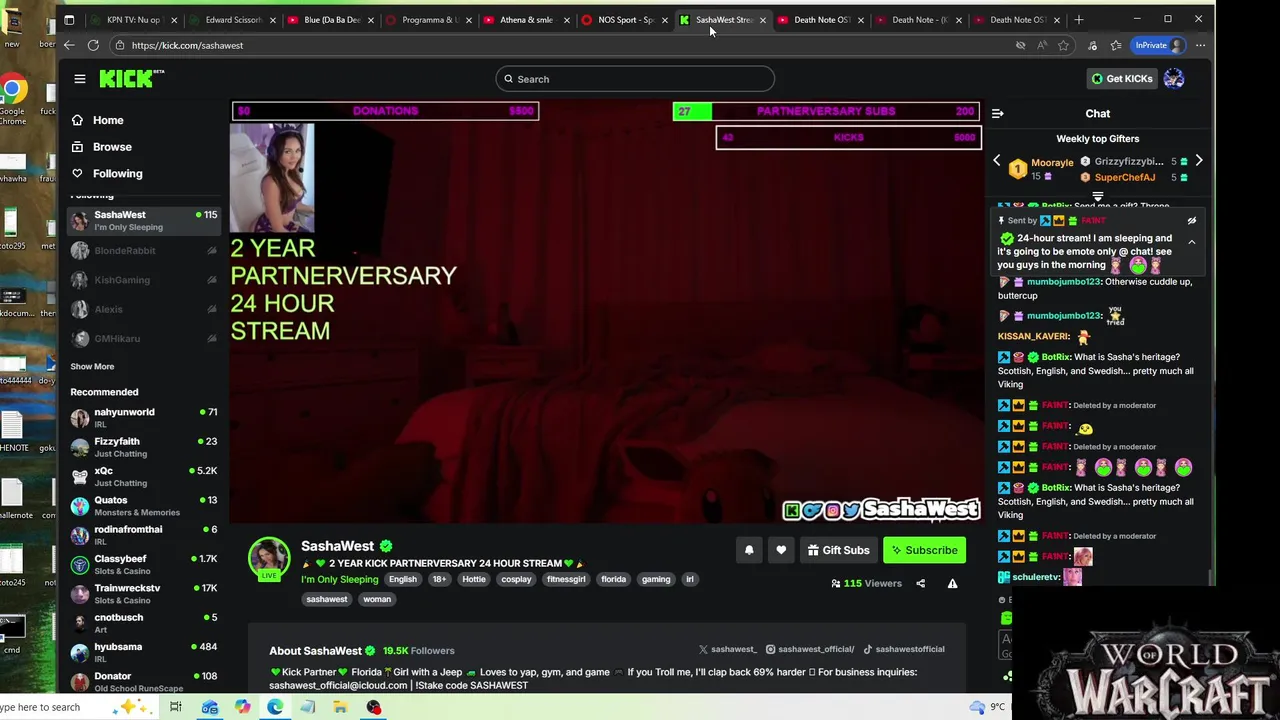Switch to the KPN TV tab
This screenshot has height=720, width=1280.
coord(132,20)
